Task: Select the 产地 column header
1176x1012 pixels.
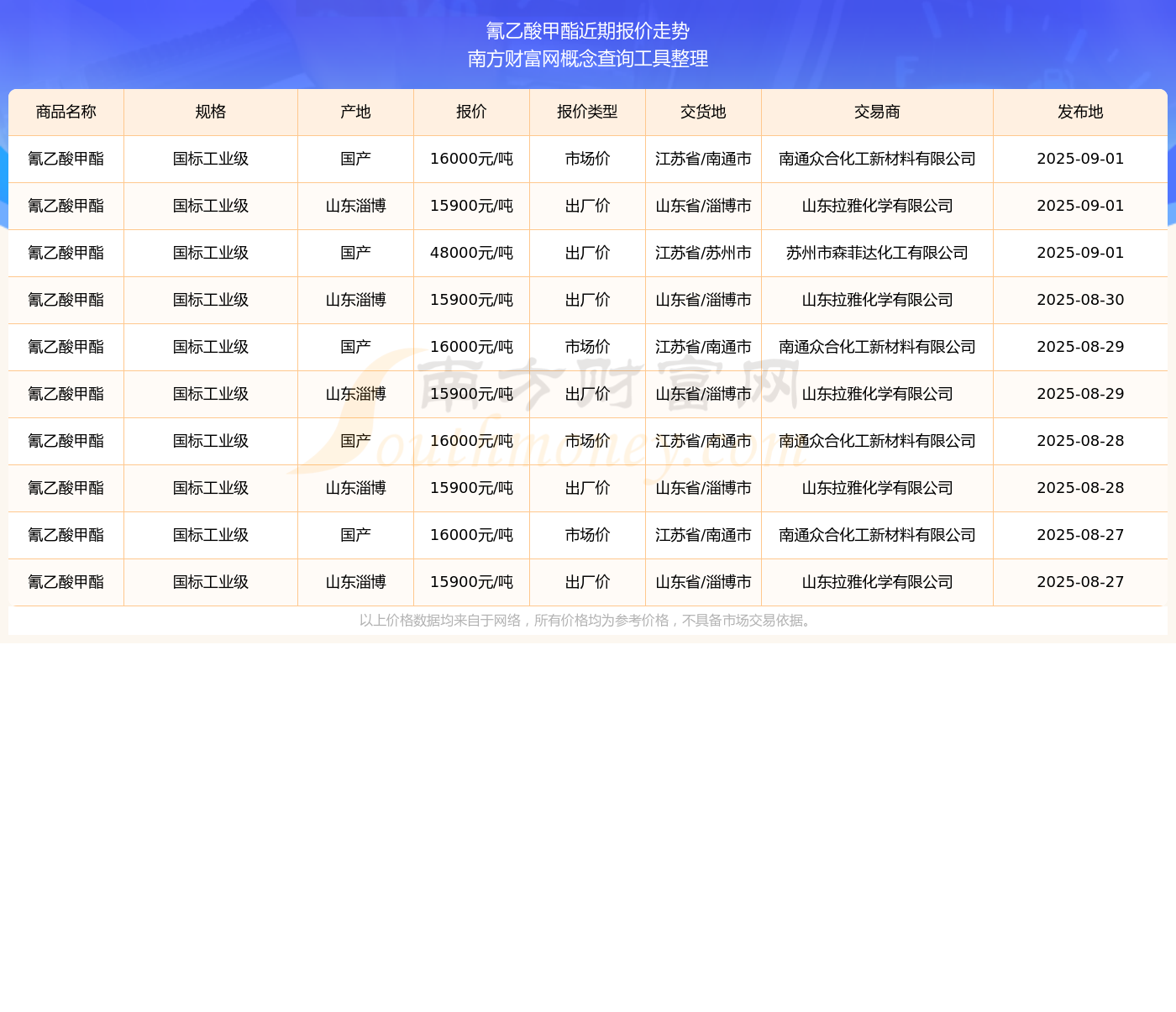Action: 356,112
